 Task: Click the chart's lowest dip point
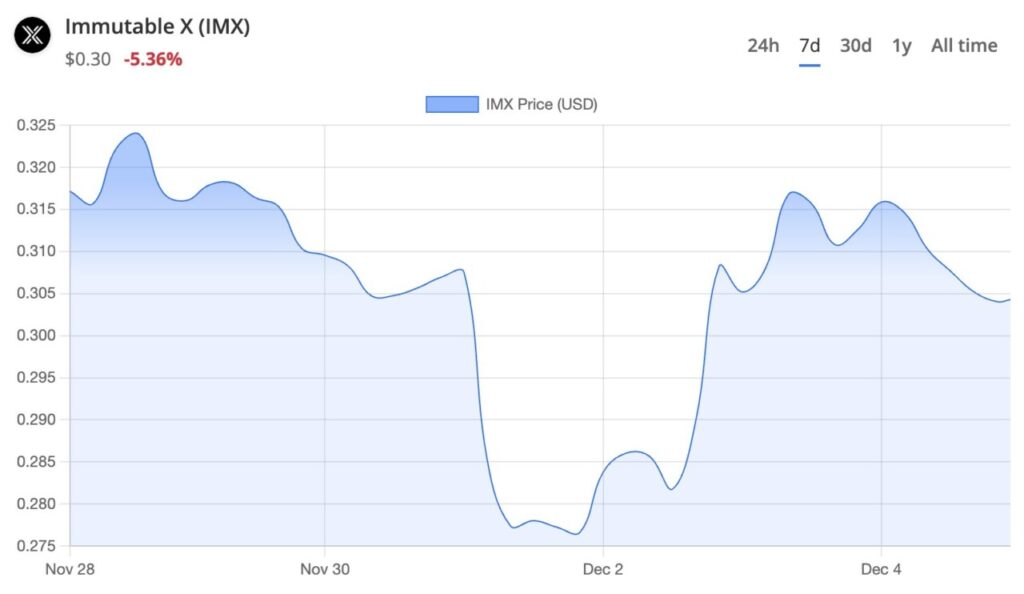click(x=577, y=533)
